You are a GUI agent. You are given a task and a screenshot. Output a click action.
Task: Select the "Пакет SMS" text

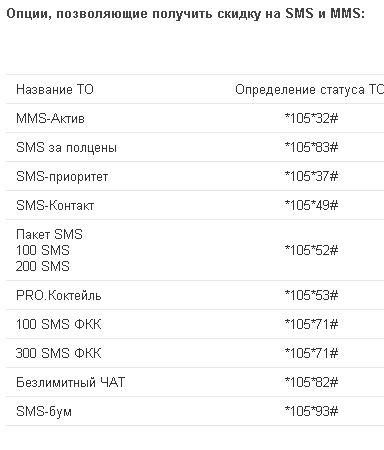[49, 234]
